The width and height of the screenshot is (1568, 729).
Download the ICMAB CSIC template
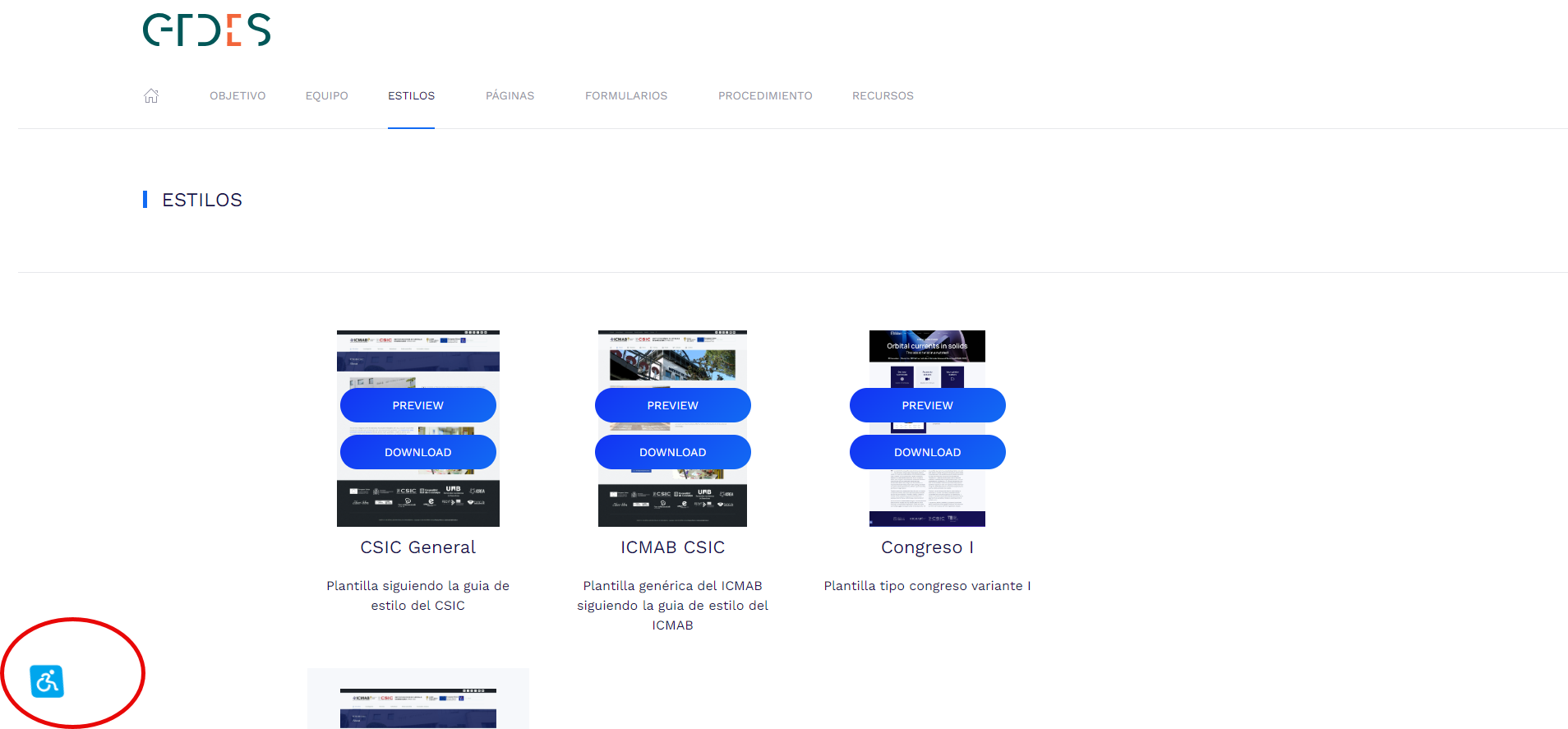click(672, 452)
